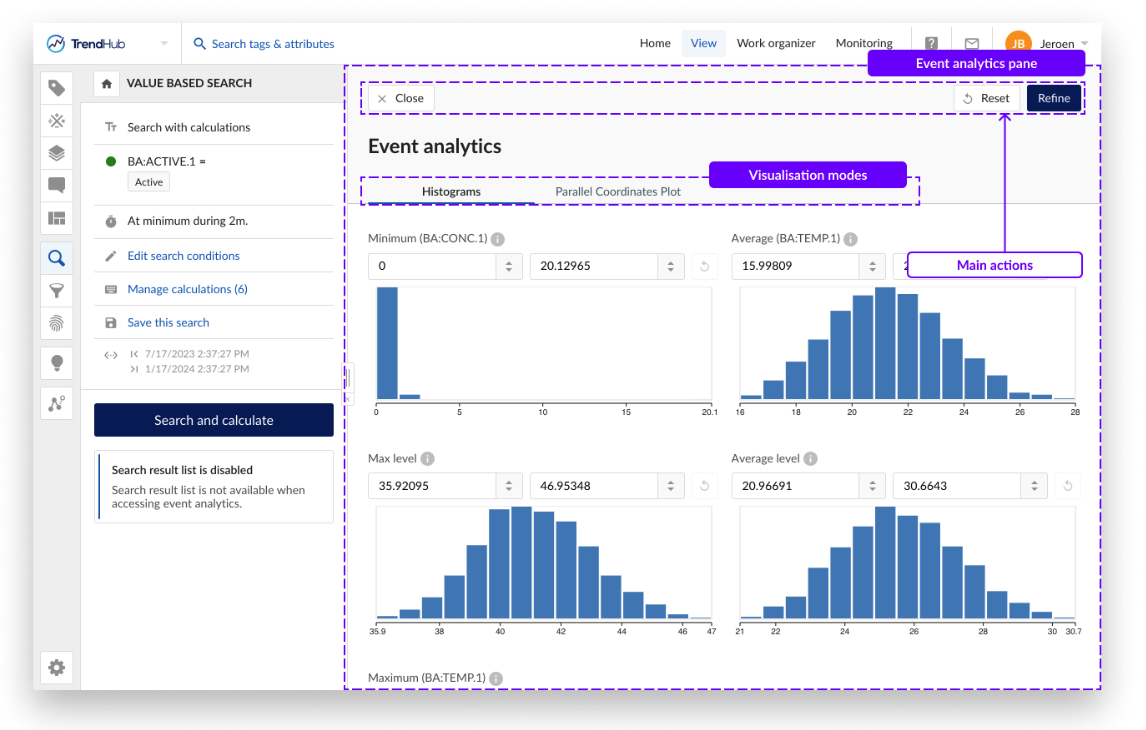The width and height of the screenshot is (1146, 730).
Task: Click the tallest bar in Minimum histogram
Action: tap(386, 343)
